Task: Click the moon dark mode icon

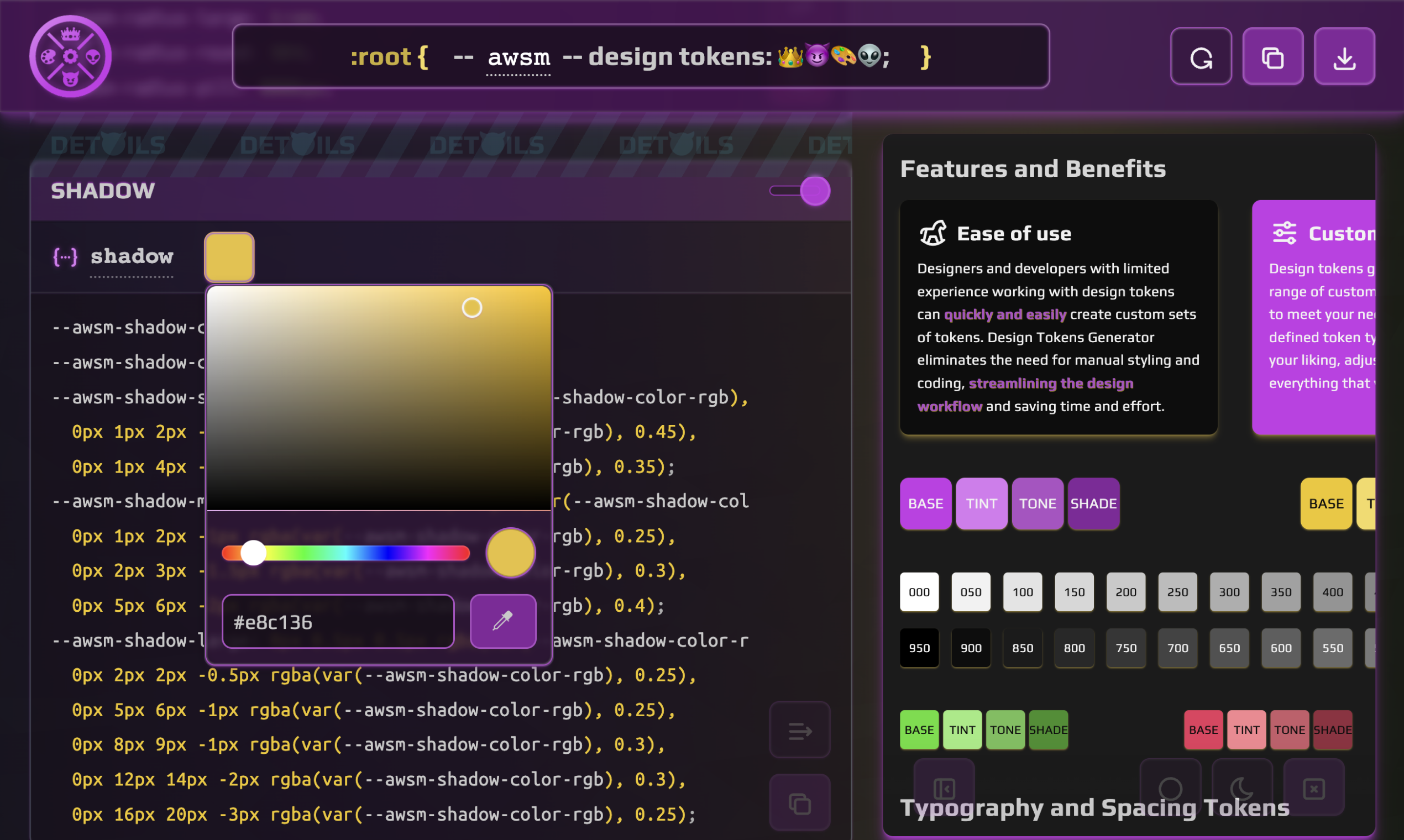Action: (x=1242, y=788)
